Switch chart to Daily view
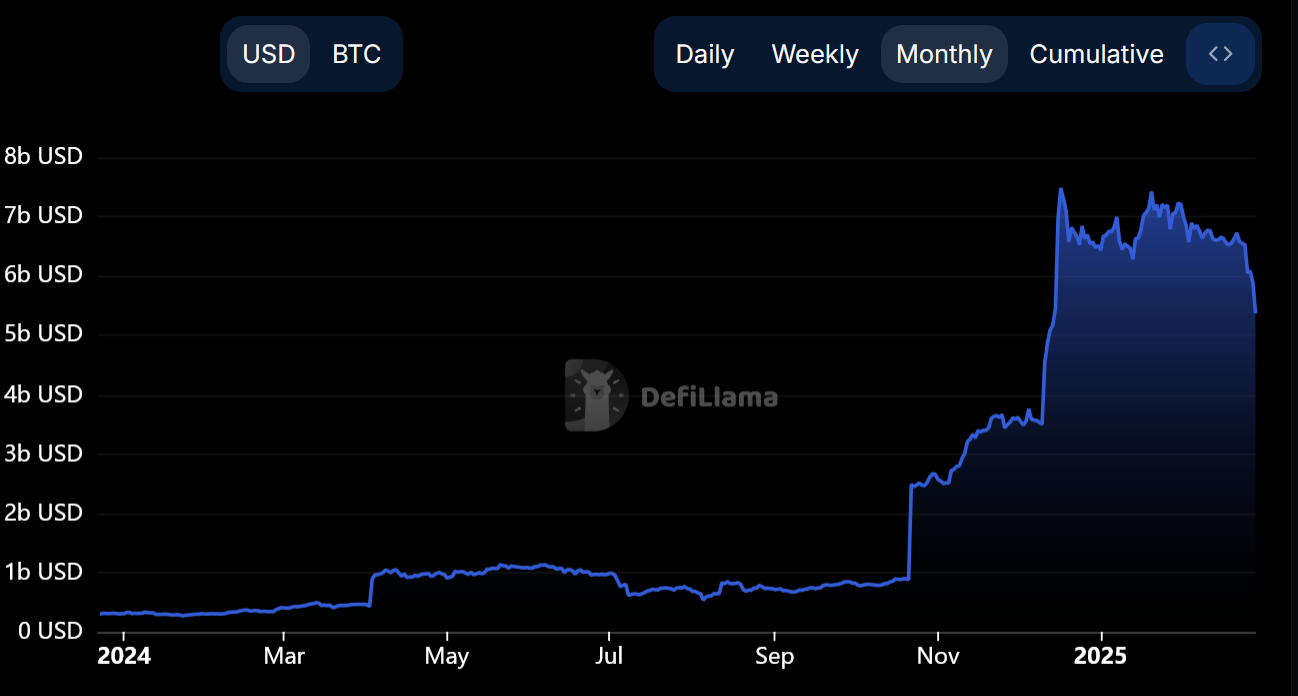 [x=705, y=54]
